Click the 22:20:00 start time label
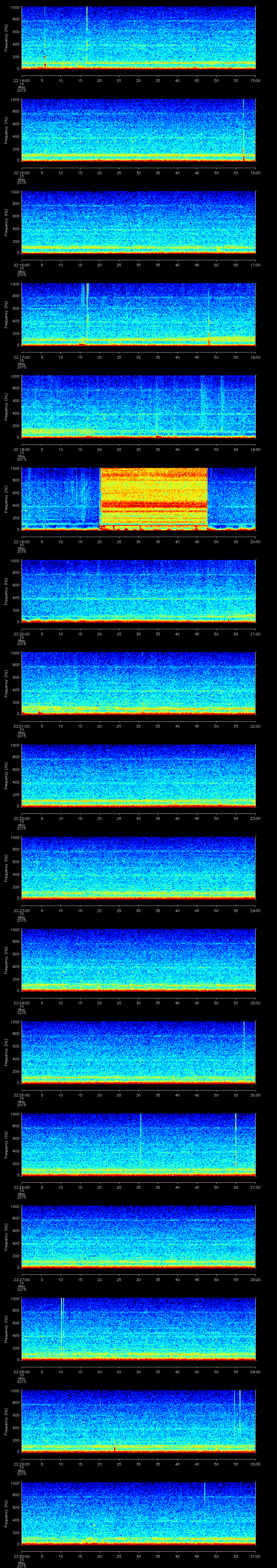This screenshot has height=1568, width=277. point(21,634)
